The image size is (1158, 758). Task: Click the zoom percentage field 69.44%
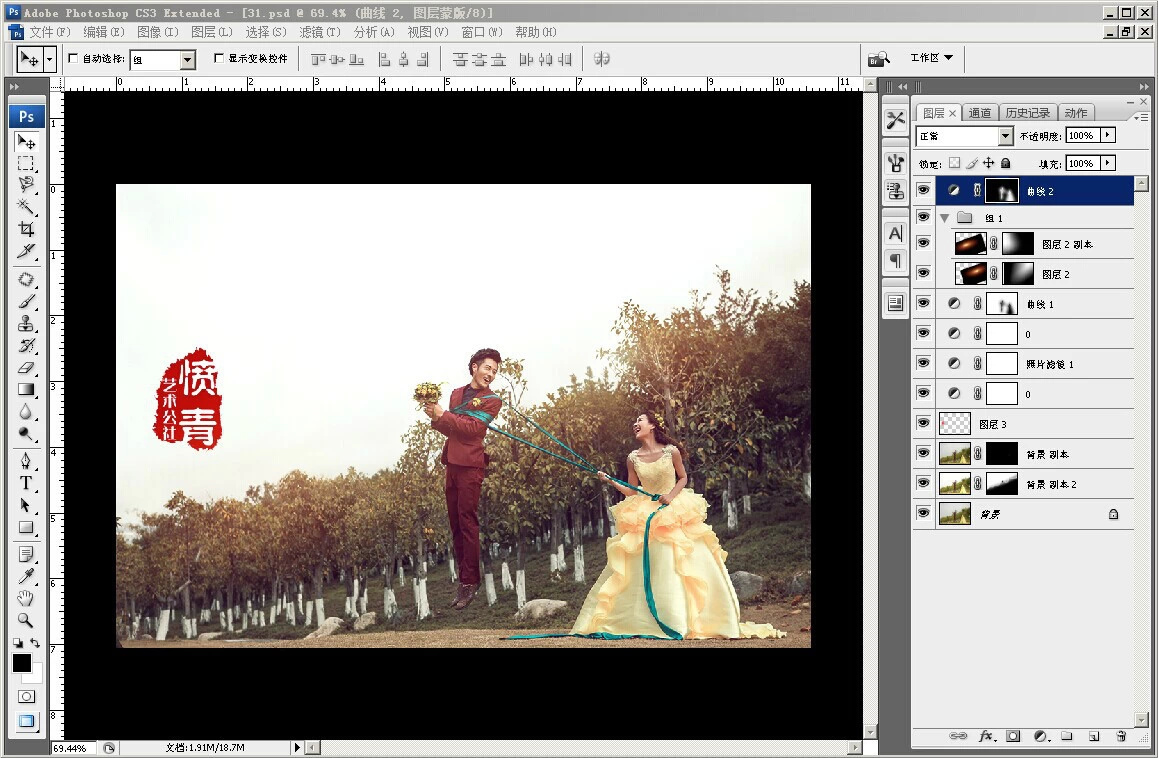[74, 748]
